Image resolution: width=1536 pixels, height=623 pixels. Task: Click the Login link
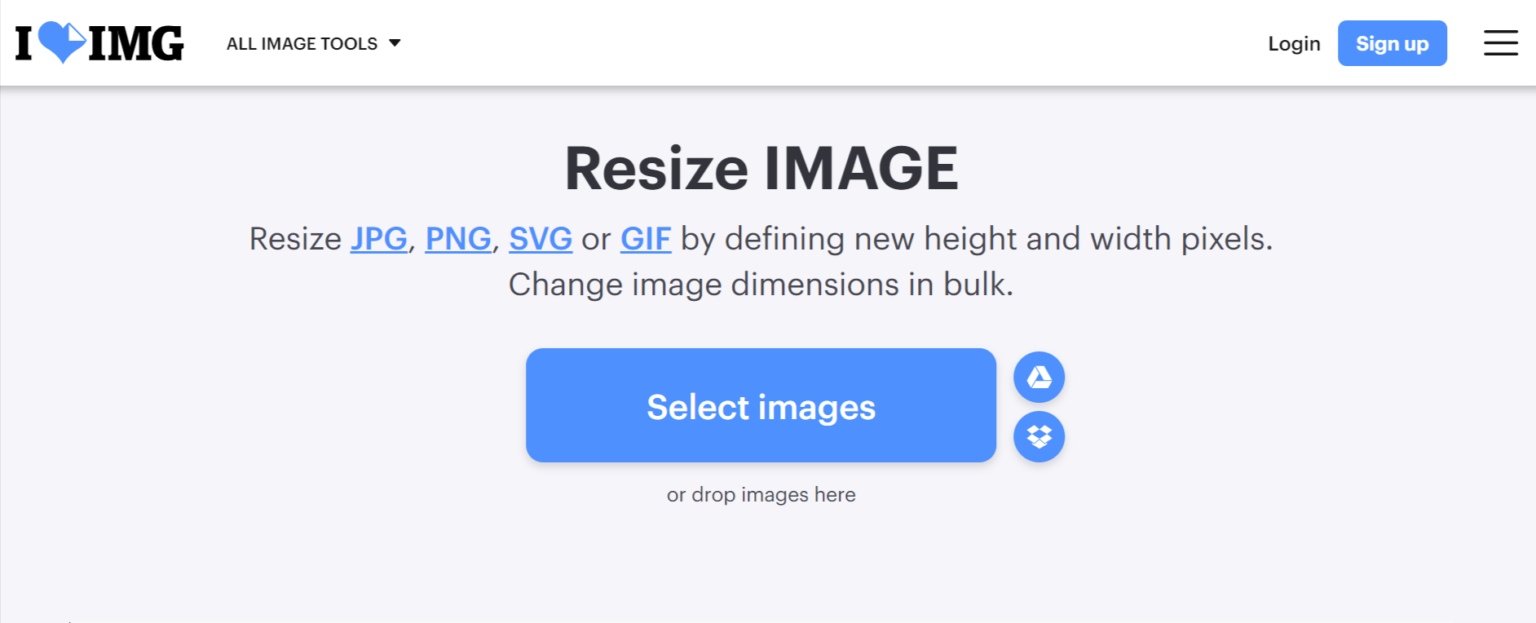pos(1294,43)
